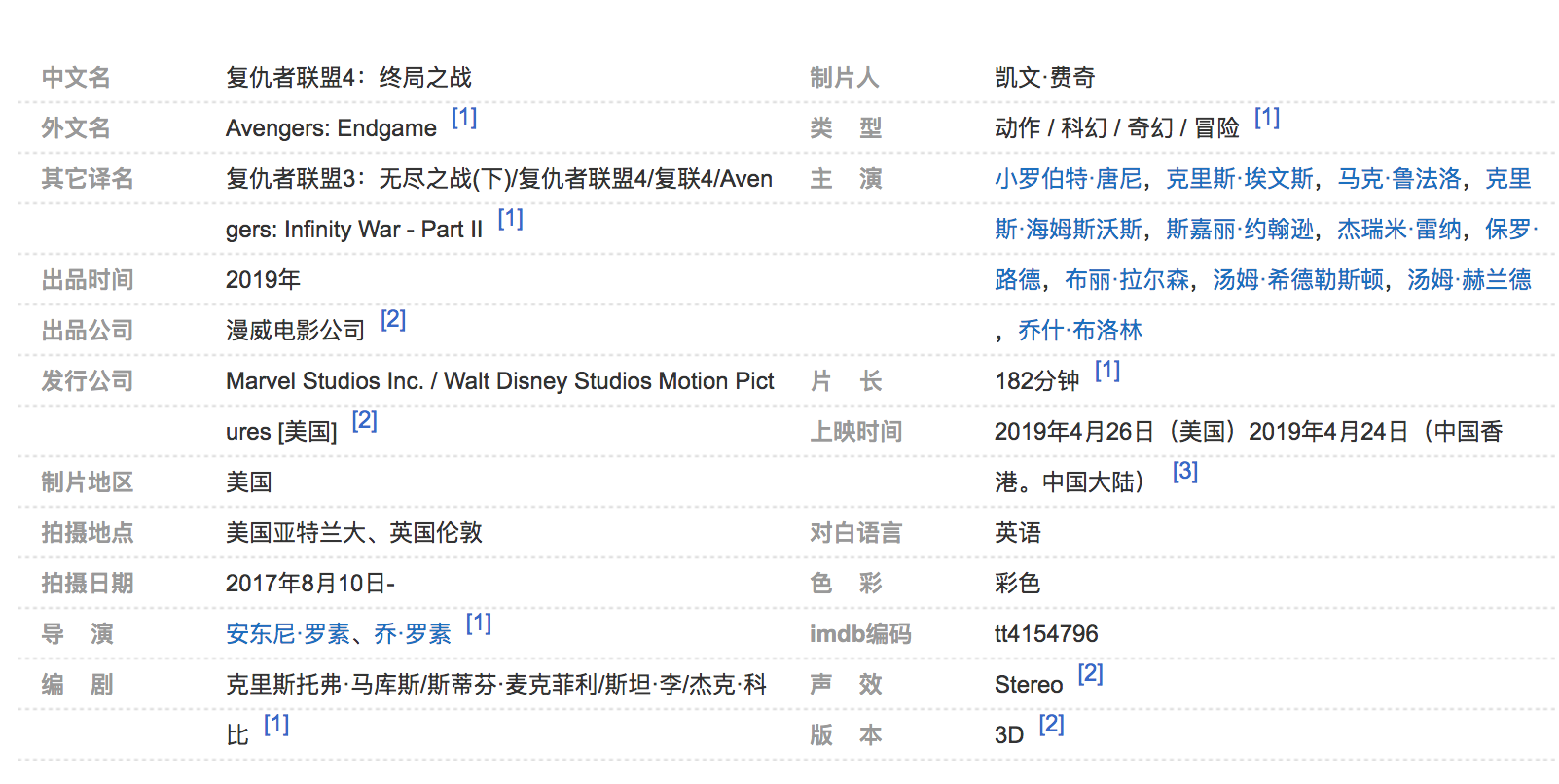Open reference [1] beside 182分钟
This screenshot has width=1559, height=784.
1107,371
